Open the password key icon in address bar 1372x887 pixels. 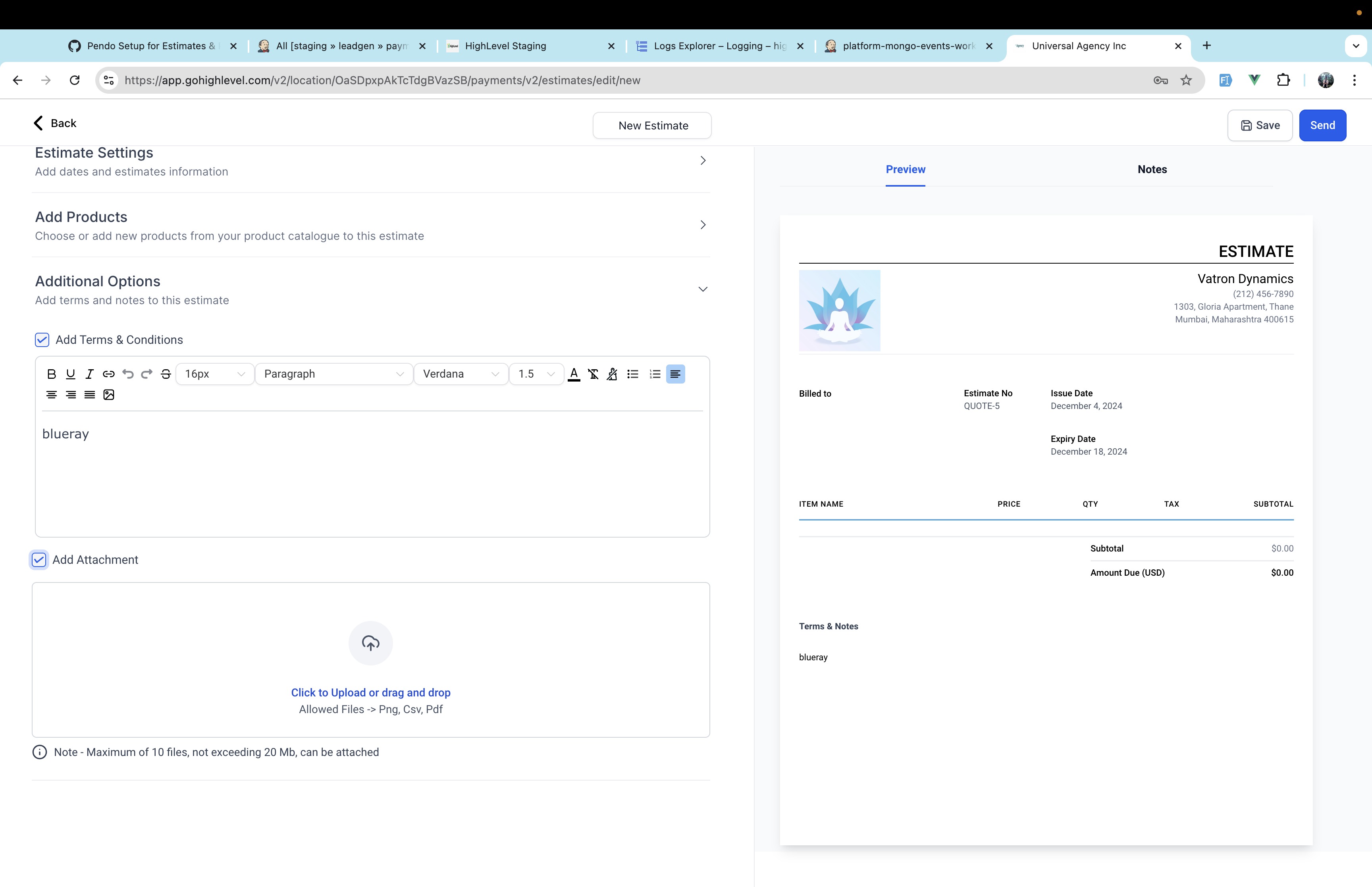[x=1161, y=80]
